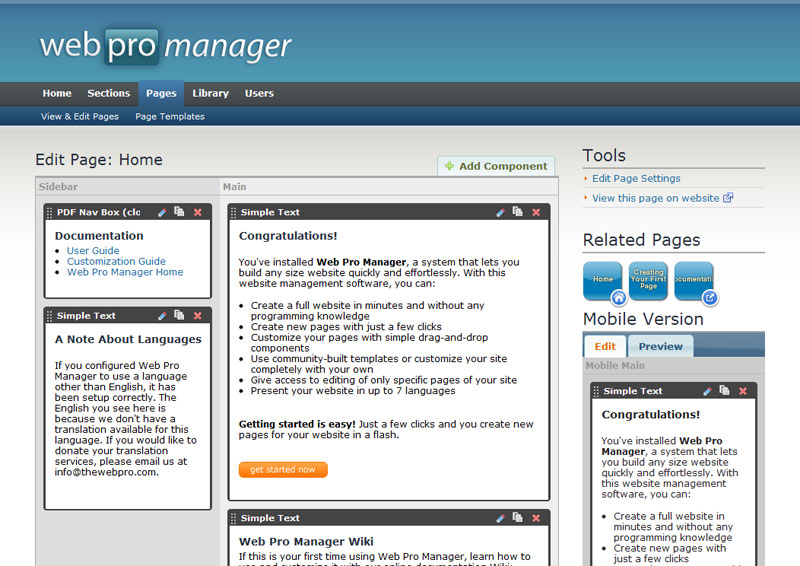Open the Customization Guide link
This screenshot has height=566, width=800.
pos(116,261)
